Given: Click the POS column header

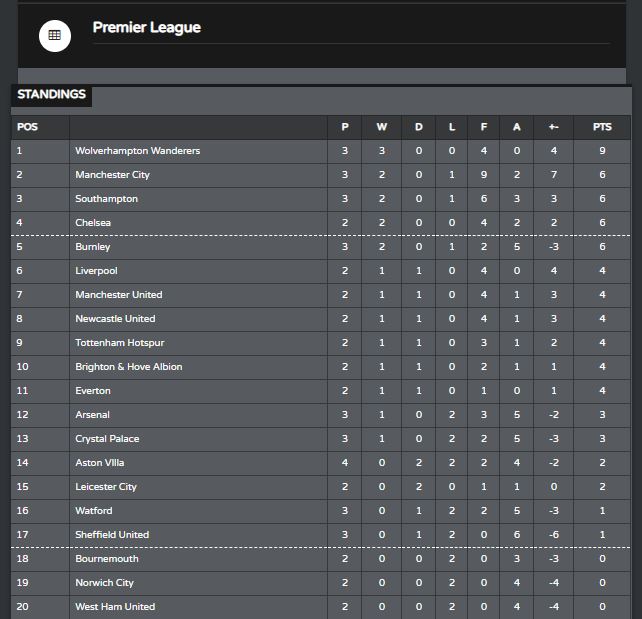Looking at the screenshot, I should 27,127.
